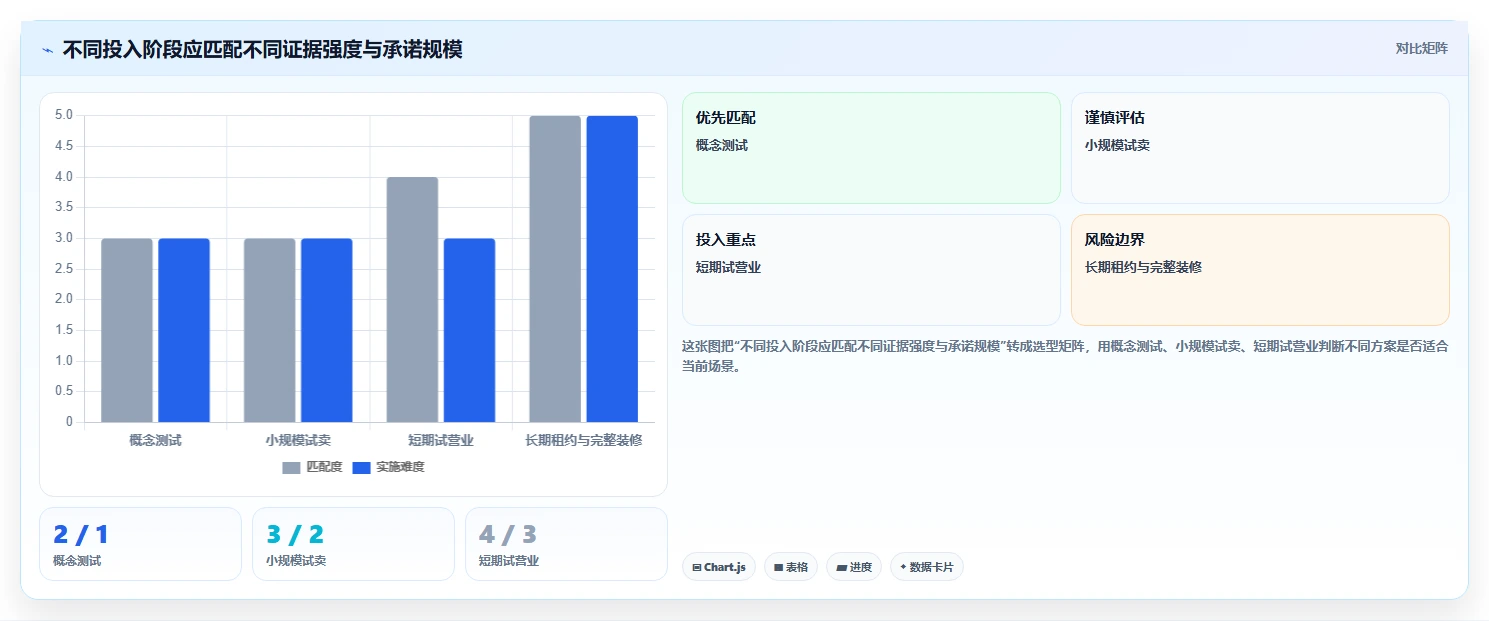Viewport: 1489px width, 621px height.
Task: Click 长期租约与完整装修 text in 风险边界 card
Action: (x=1143, y=267)
